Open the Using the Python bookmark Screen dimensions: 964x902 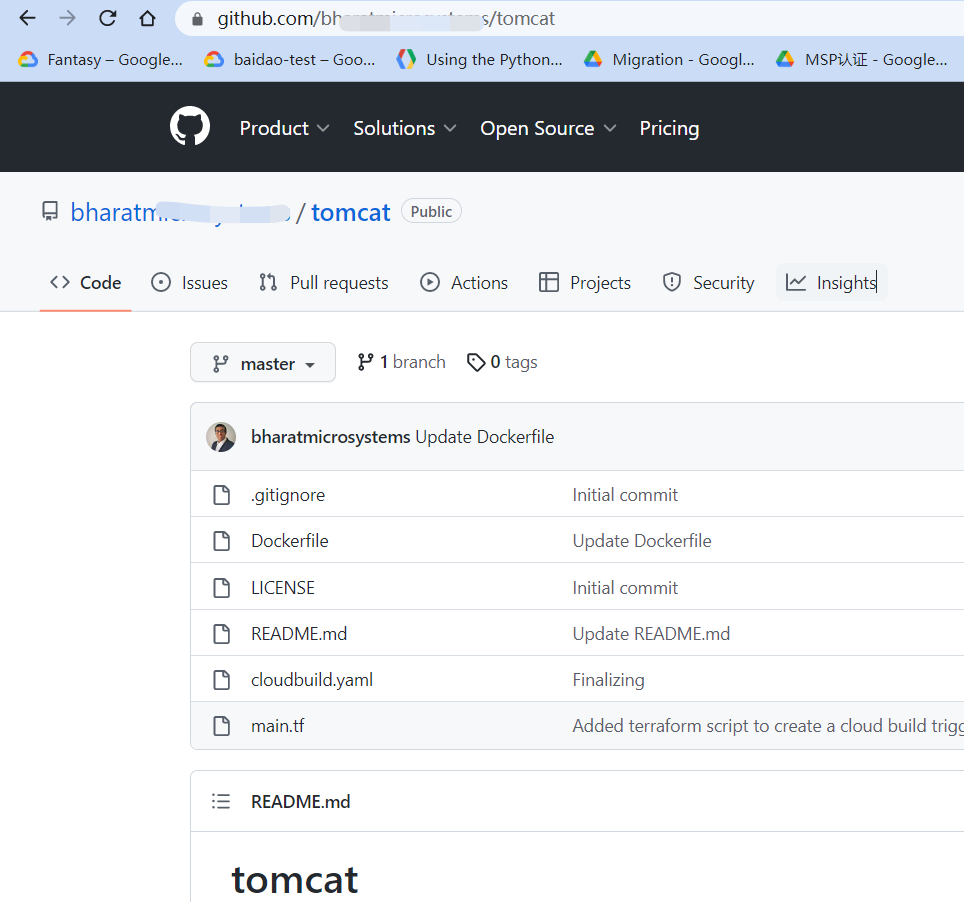[480, 60]
